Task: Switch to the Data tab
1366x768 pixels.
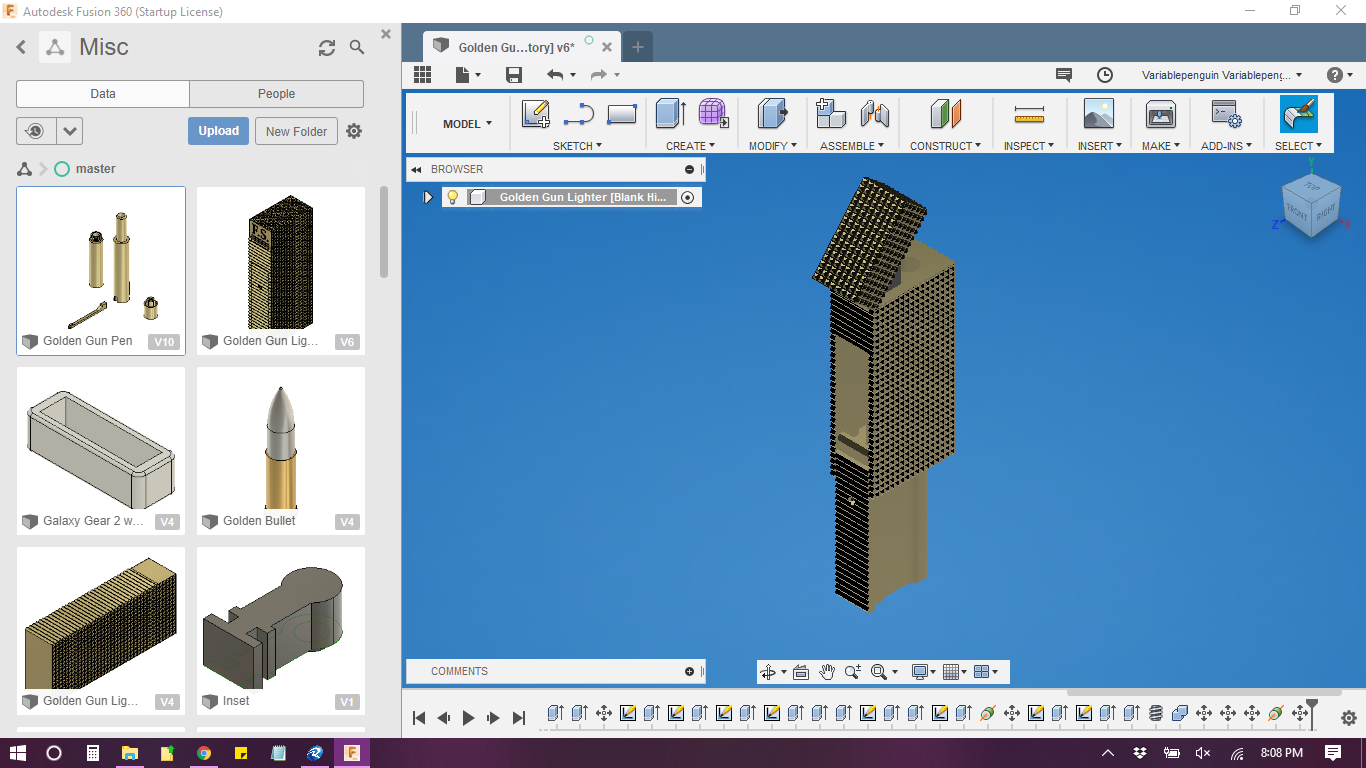Action: [x=103, y=94]
